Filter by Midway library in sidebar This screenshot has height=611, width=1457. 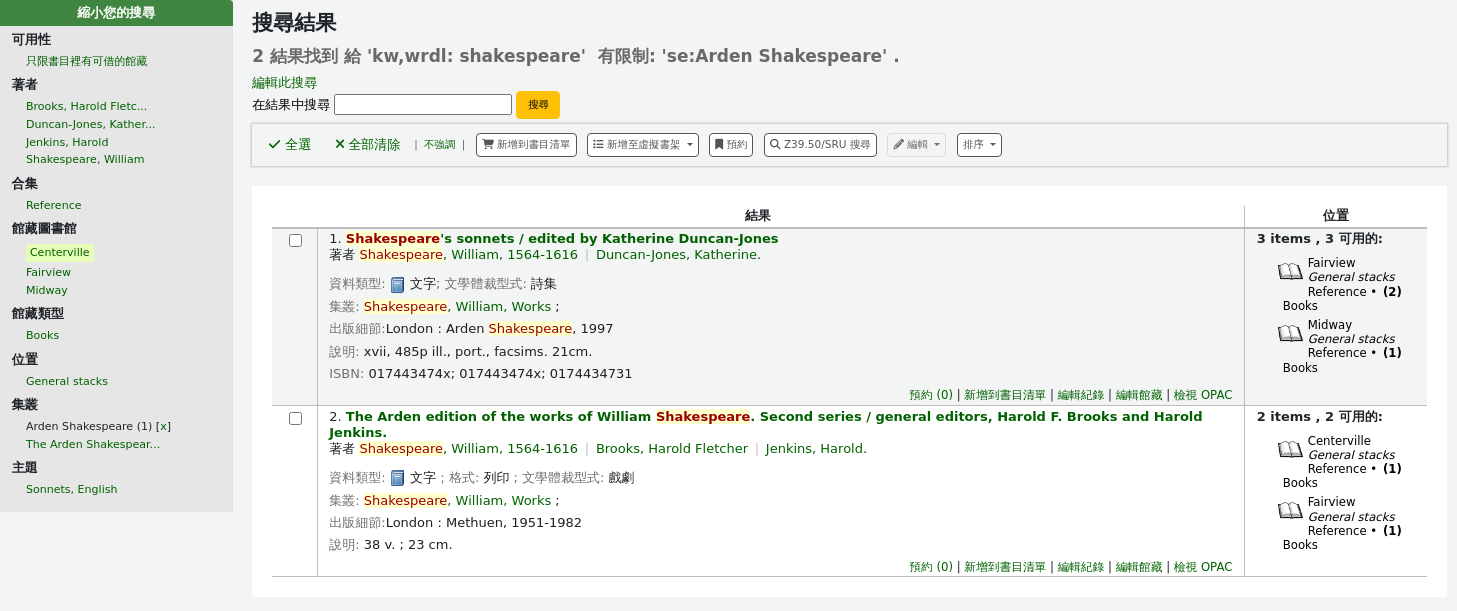pyautogui.click(x=47, y=290)
